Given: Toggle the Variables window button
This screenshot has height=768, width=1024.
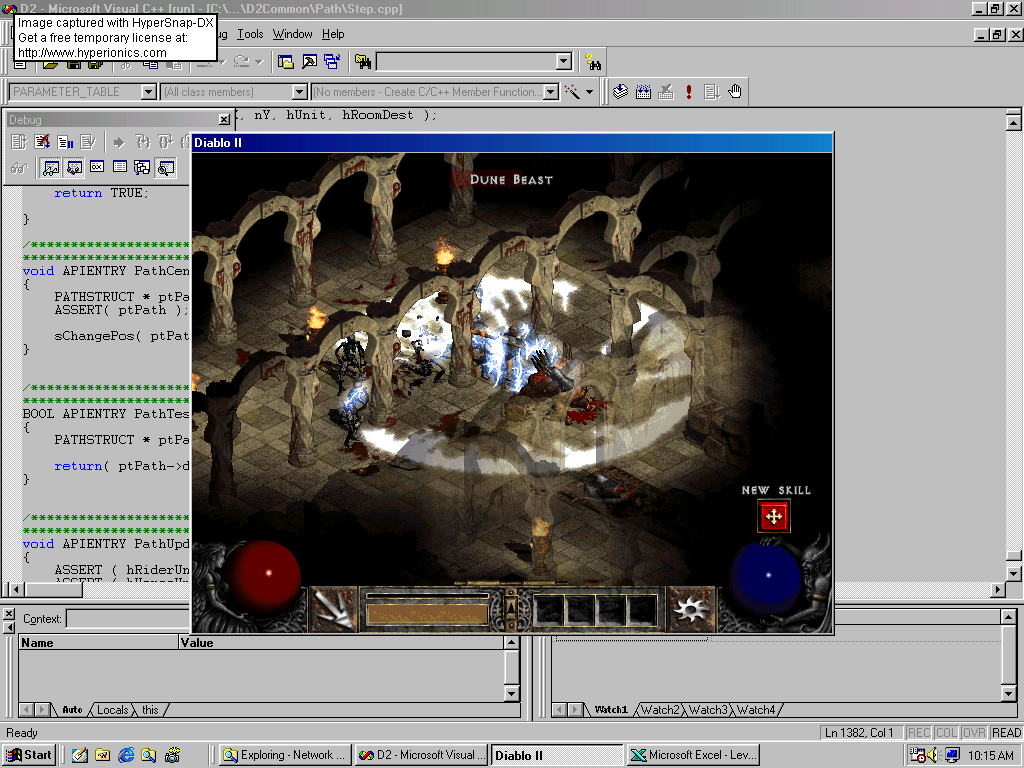Looking at the screenshot, I should pos(74,168).
